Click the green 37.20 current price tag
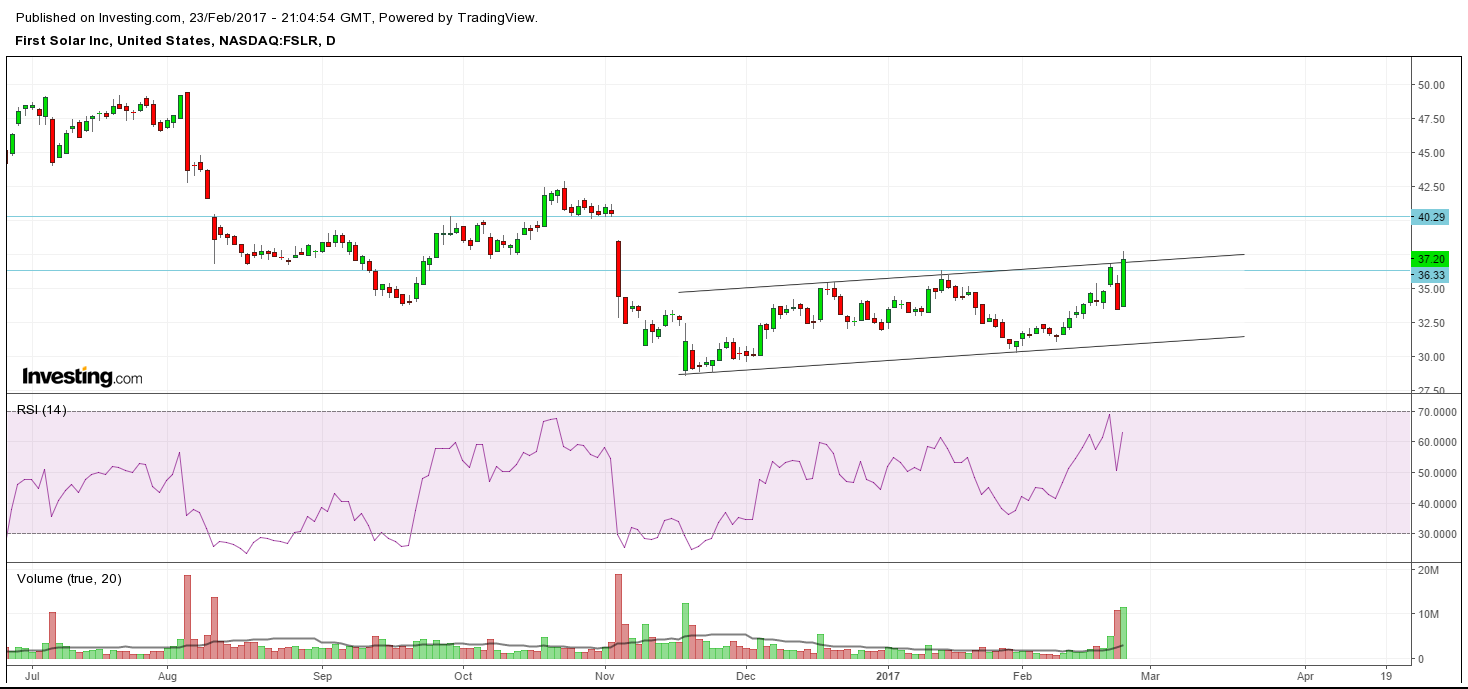The height and width of the screenshot is (689, 1468). point(1432,258)
